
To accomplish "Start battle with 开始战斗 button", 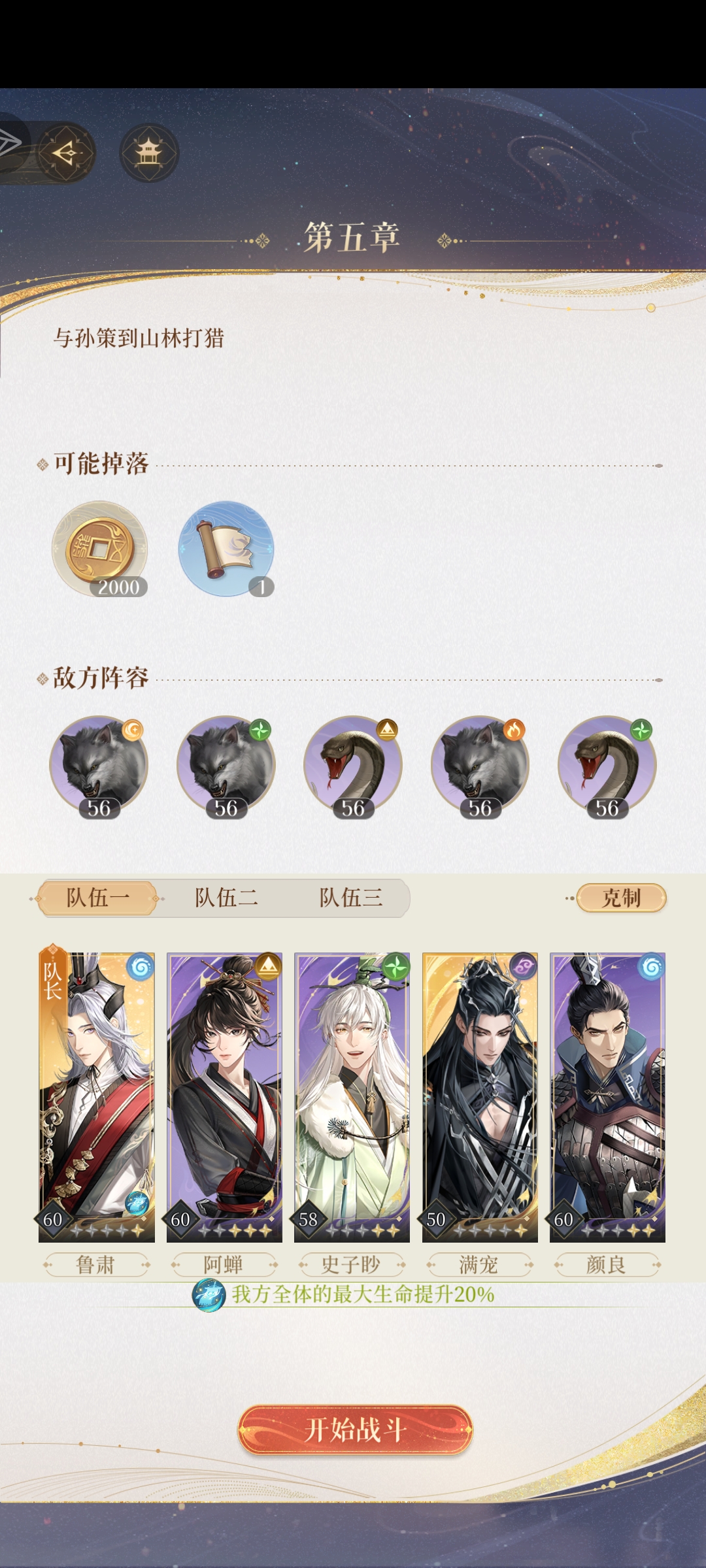I will (x=355, y=1430).
